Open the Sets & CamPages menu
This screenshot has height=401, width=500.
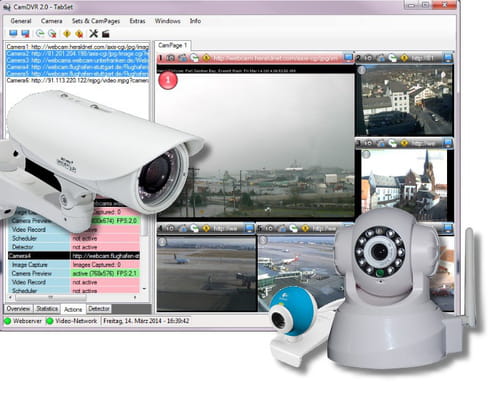pos(96,21)
